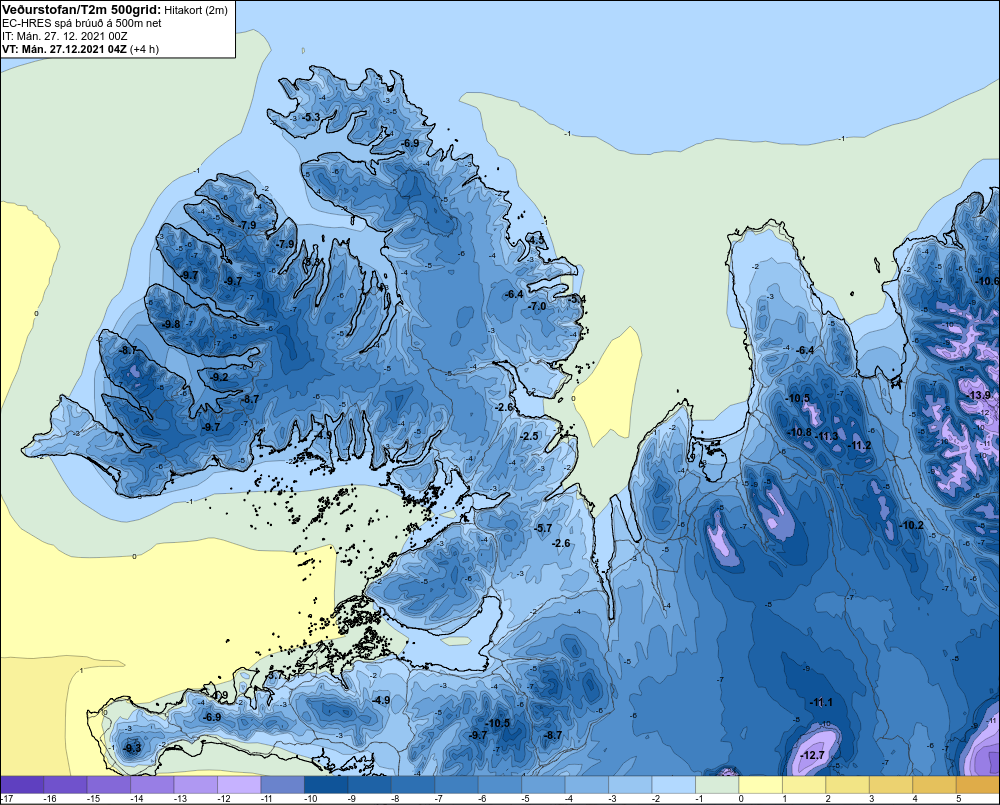Click the '5' legend scale label
This screenshot has width=1000, height=805.
pos(958,799)
